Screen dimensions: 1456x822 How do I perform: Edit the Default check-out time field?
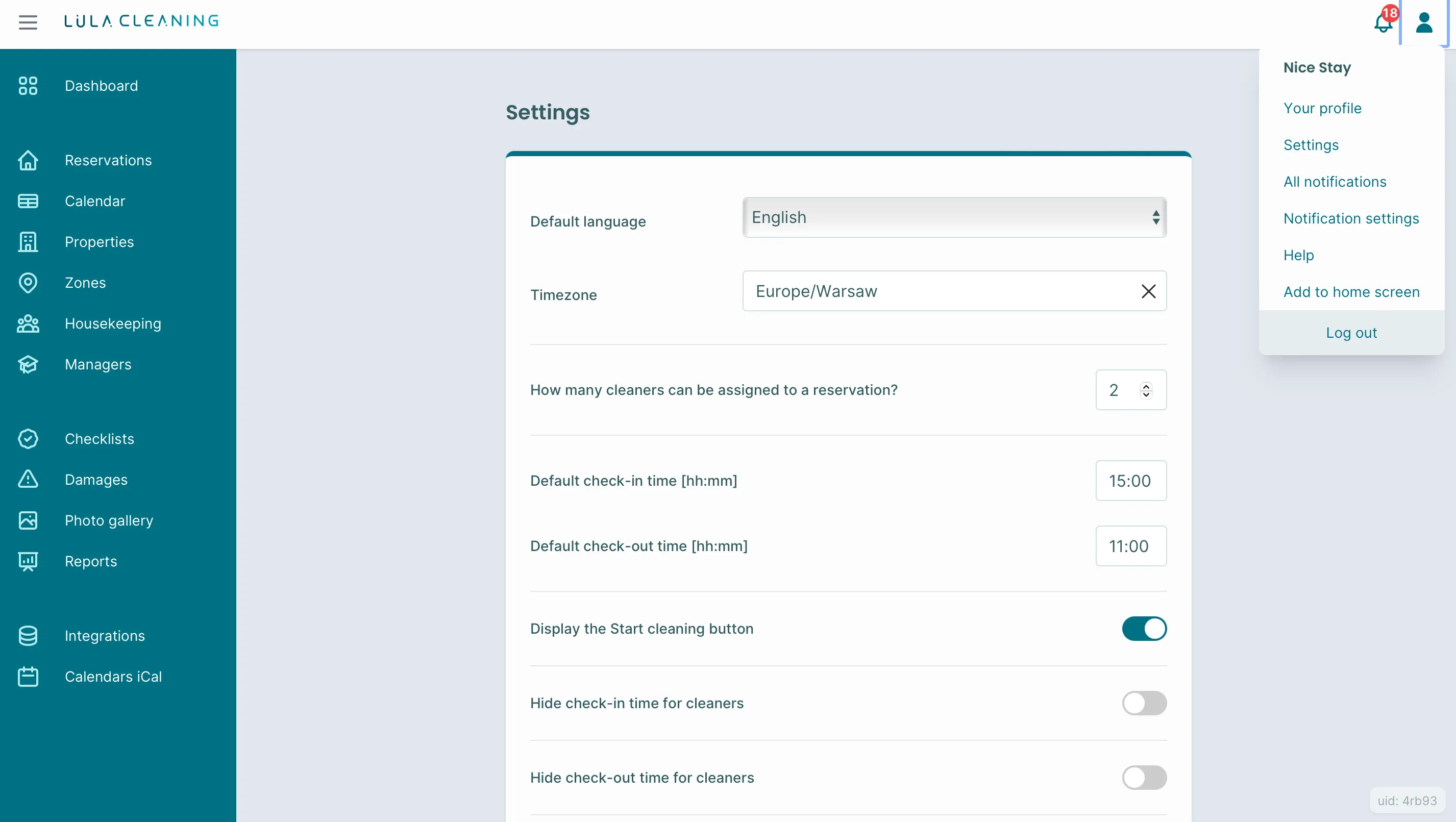(x=1130, y=546)
